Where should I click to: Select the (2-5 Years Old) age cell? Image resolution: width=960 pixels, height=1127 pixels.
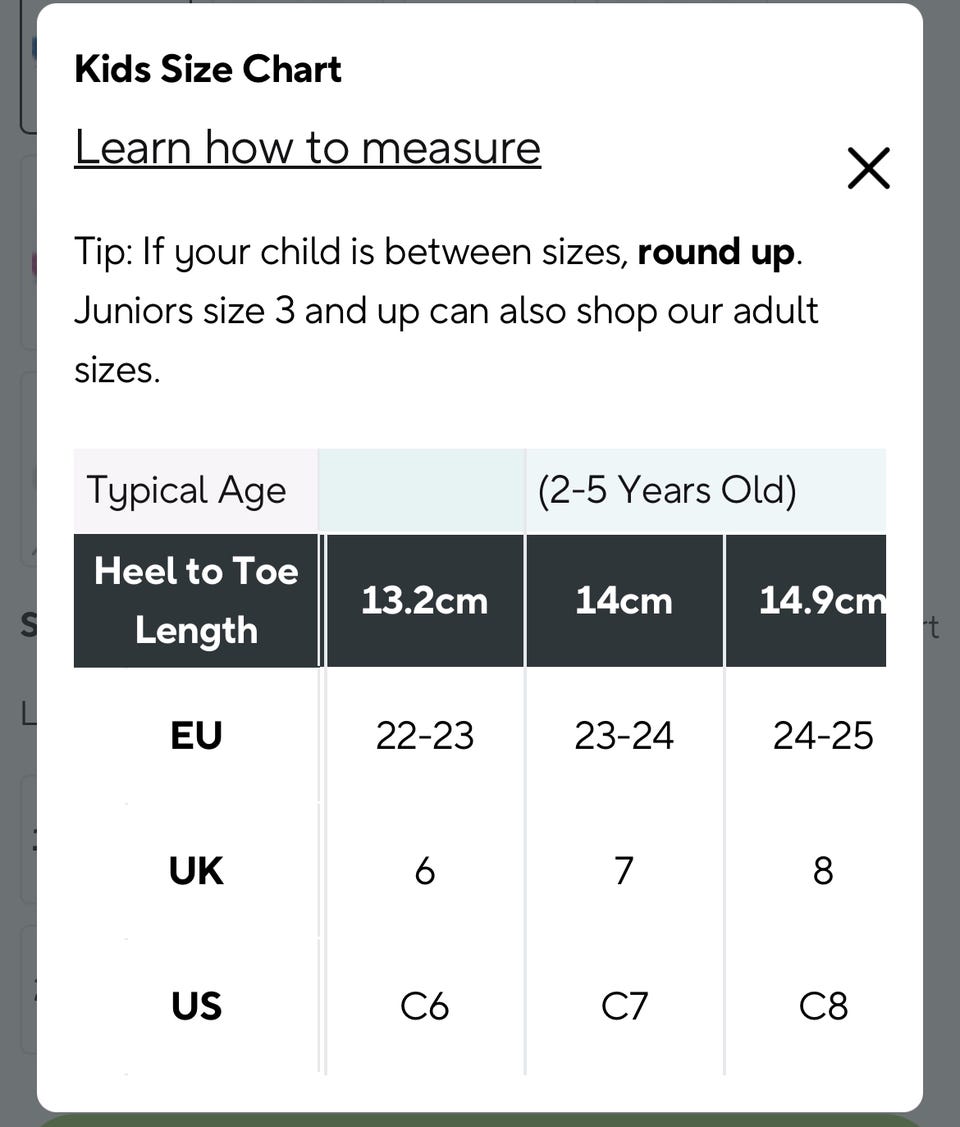coord(667,490)
